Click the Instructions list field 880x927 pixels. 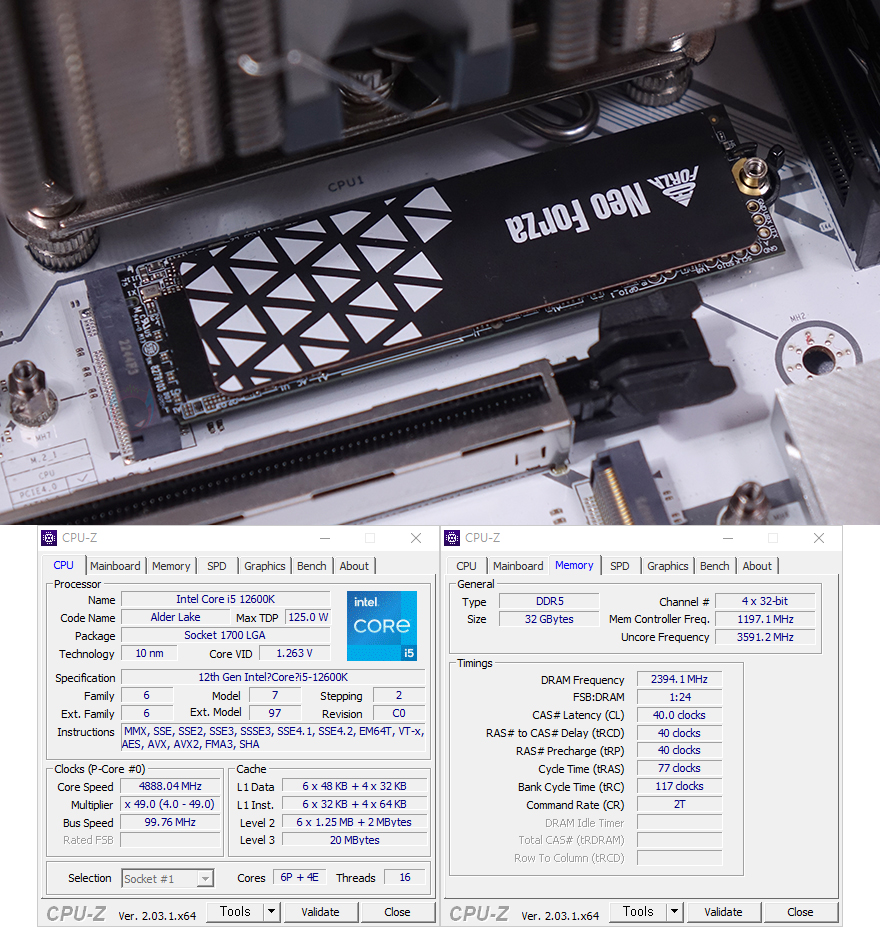click(273, 737)
